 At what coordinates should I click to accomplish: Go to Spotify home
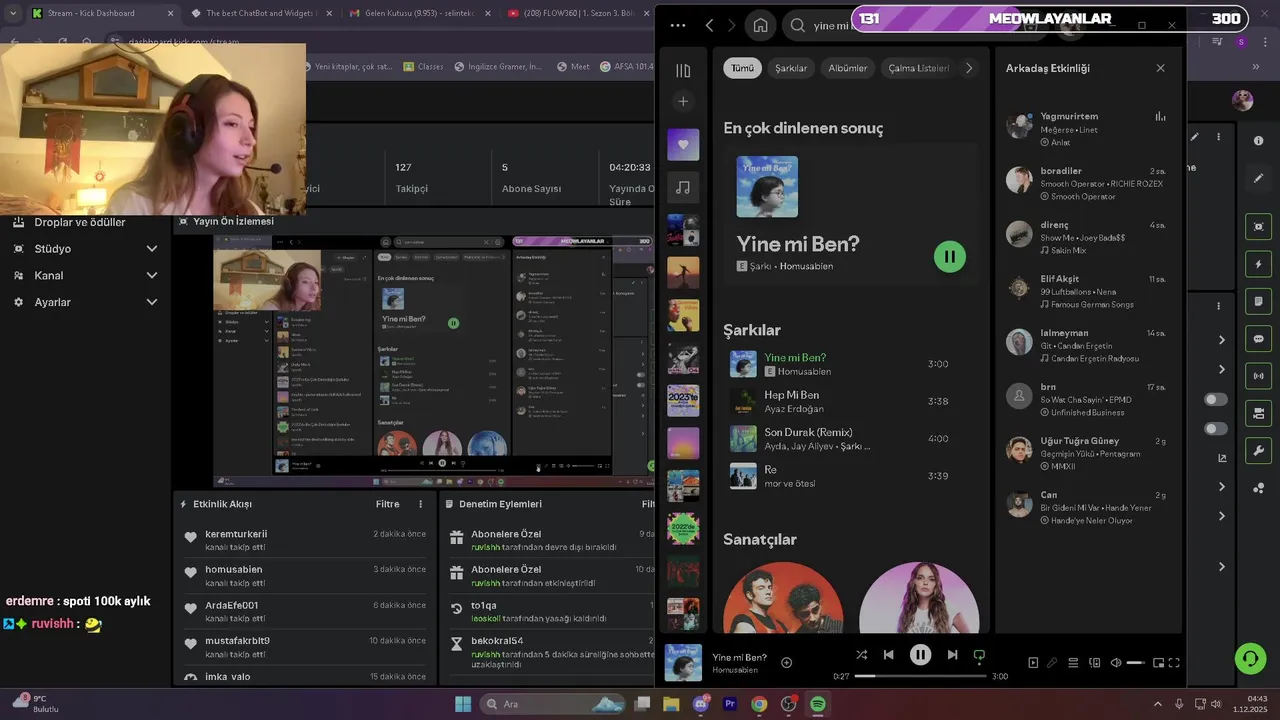click(760, 25)
